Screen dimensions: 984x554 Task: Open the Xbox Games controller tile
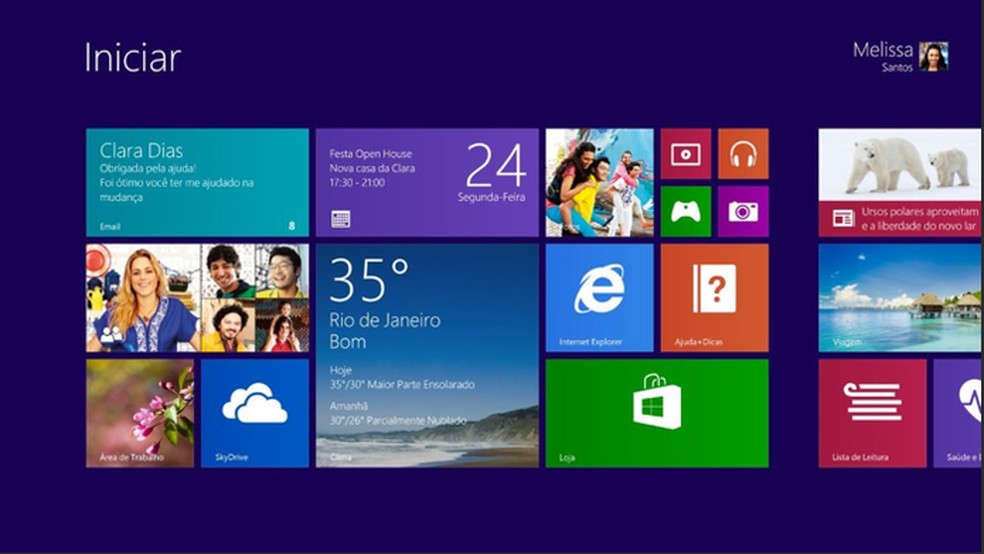[685, 211]
